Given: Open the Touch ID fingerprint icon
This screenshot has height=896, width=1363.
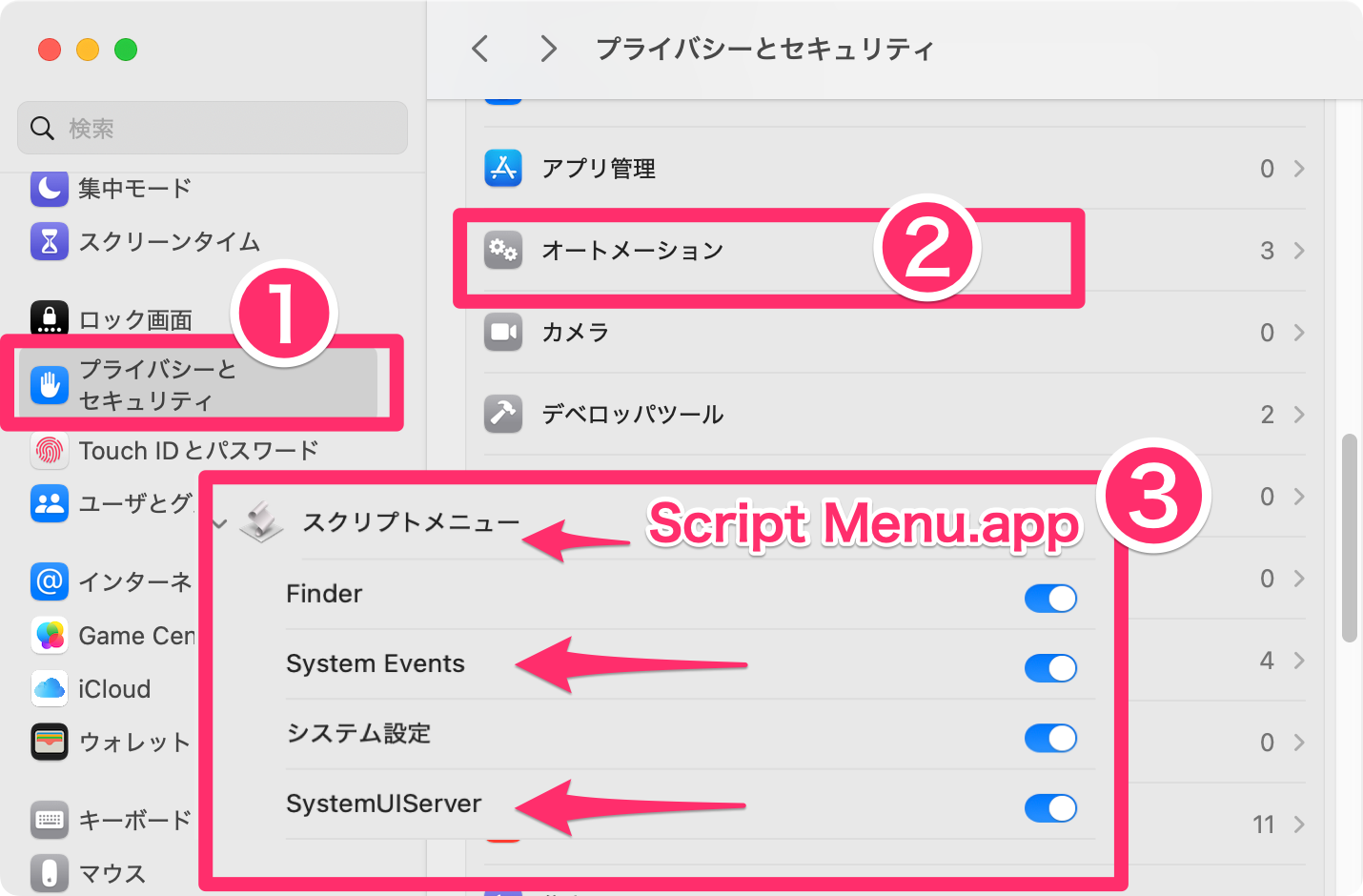Looking at the screenshot, I should [x=50, y=450].
